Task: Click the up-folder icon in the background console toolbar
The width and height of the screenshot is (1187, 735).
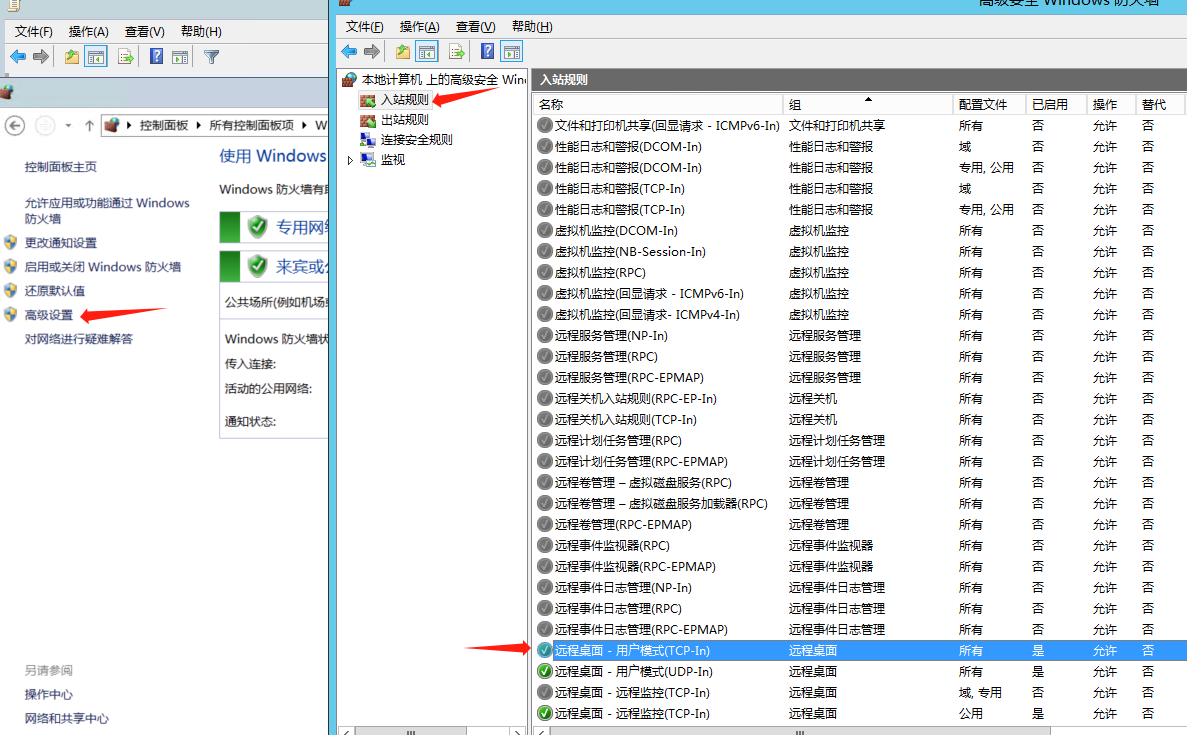Action: coord(72,57)
